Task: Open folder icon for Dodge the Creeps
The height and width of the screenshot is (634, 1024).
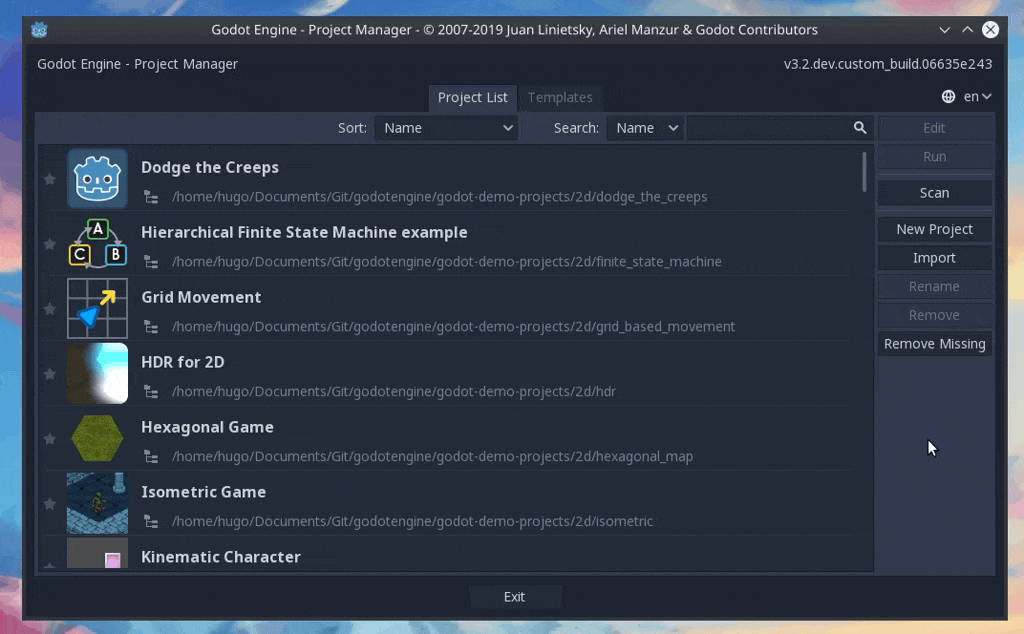Action: (x=151, y=197)
